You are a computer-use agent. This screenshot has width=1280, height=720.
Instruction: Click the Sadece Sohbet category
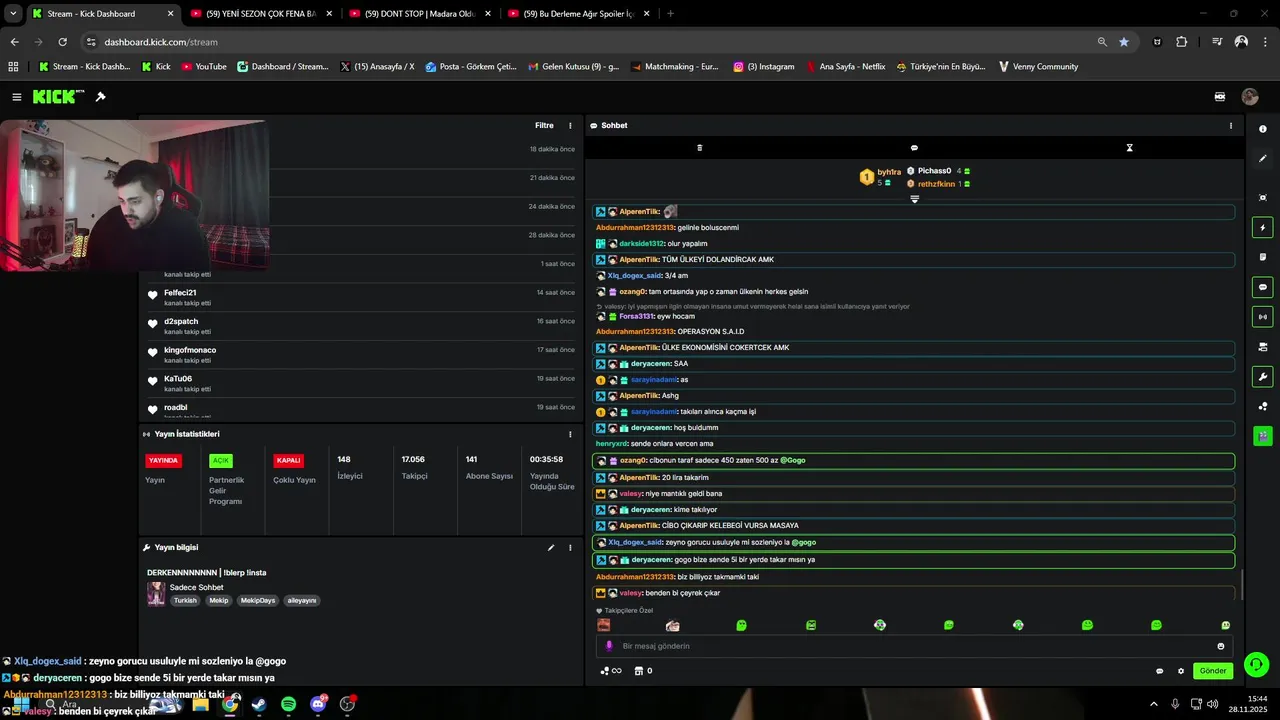pos(196,587)
